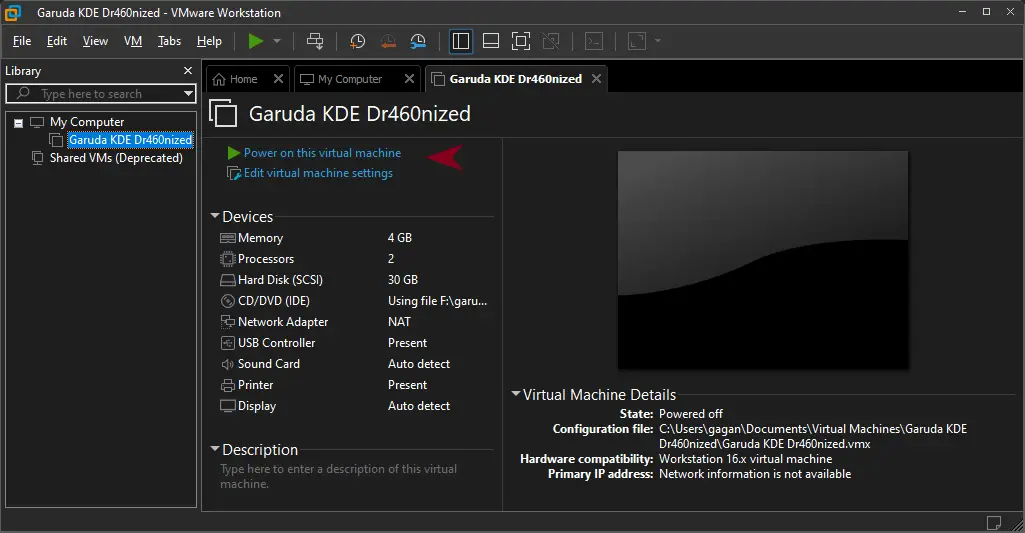Close the My Computer tab
Screen dimensions: 1025x533
click(409, 78)
